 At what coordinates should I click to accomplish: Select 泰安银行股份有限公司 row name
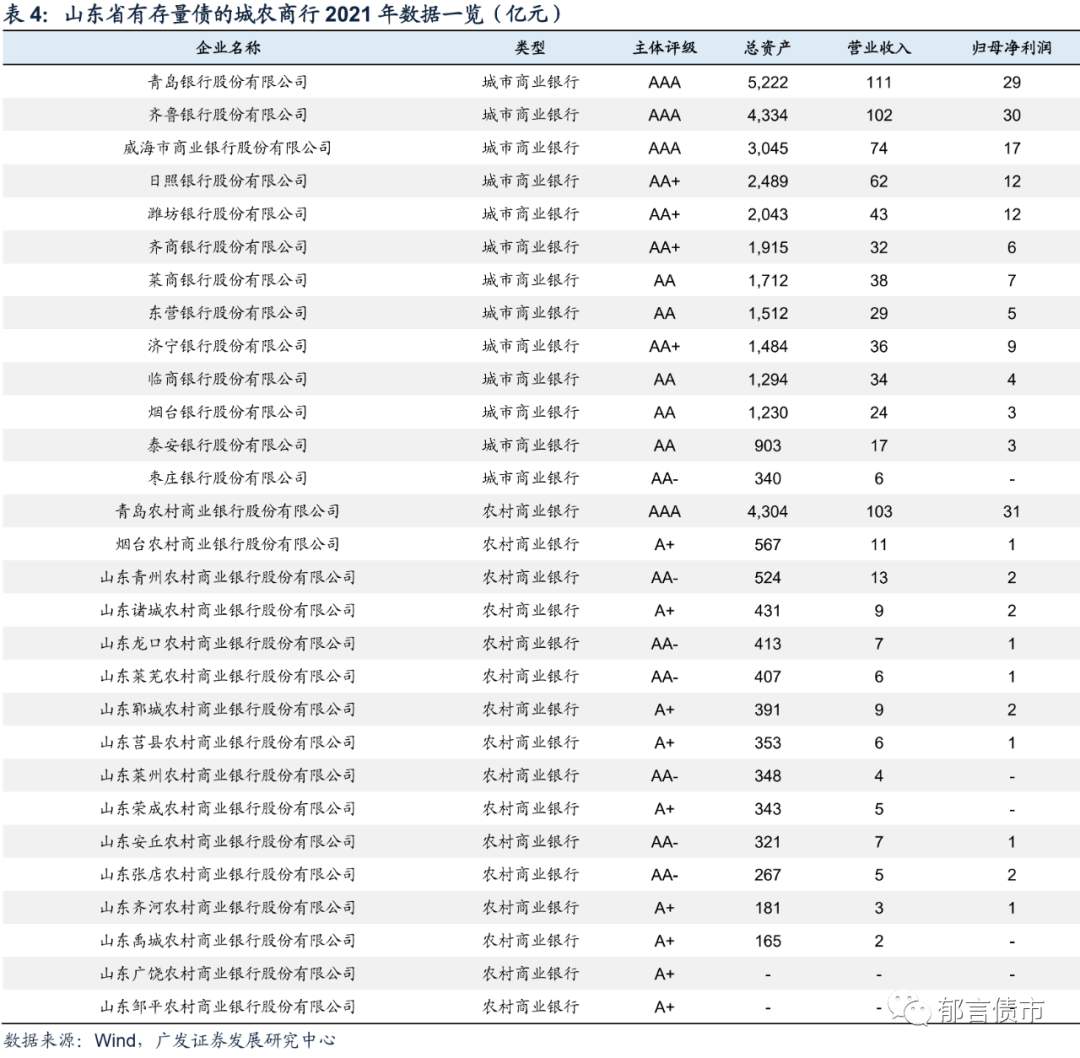pyautogui.click(x=228, y=446)
